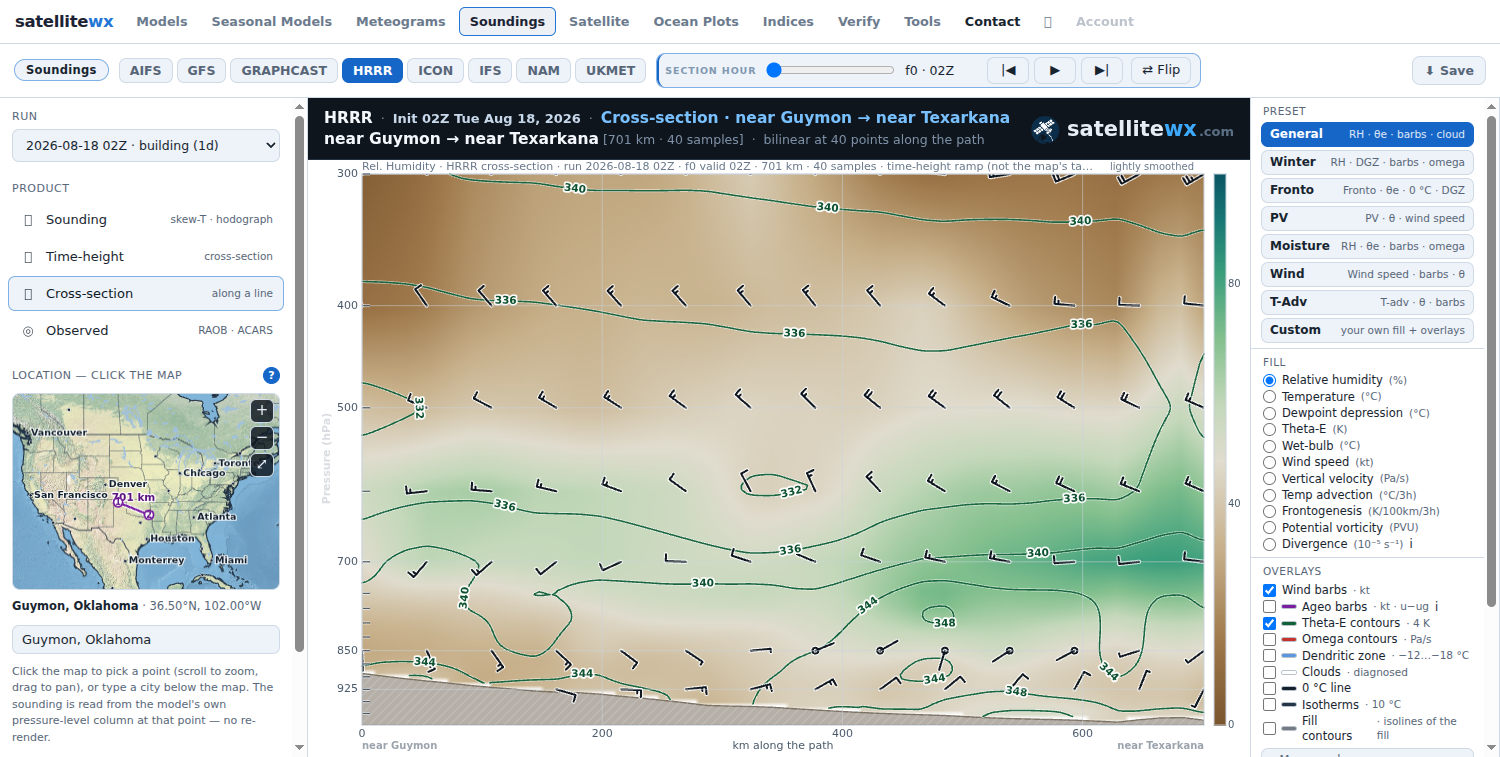Select the Dewpoint depression fill
This screenshot has height=757, width=1500.
tap(1270, 413)
